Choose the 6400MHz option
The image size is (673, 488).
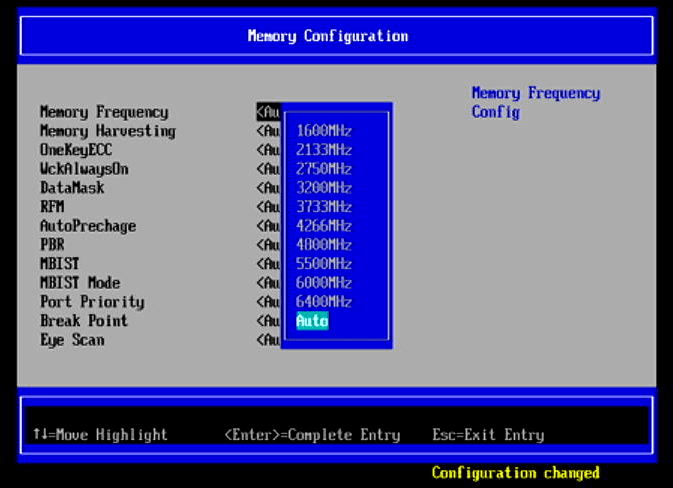tap(324, 302)
